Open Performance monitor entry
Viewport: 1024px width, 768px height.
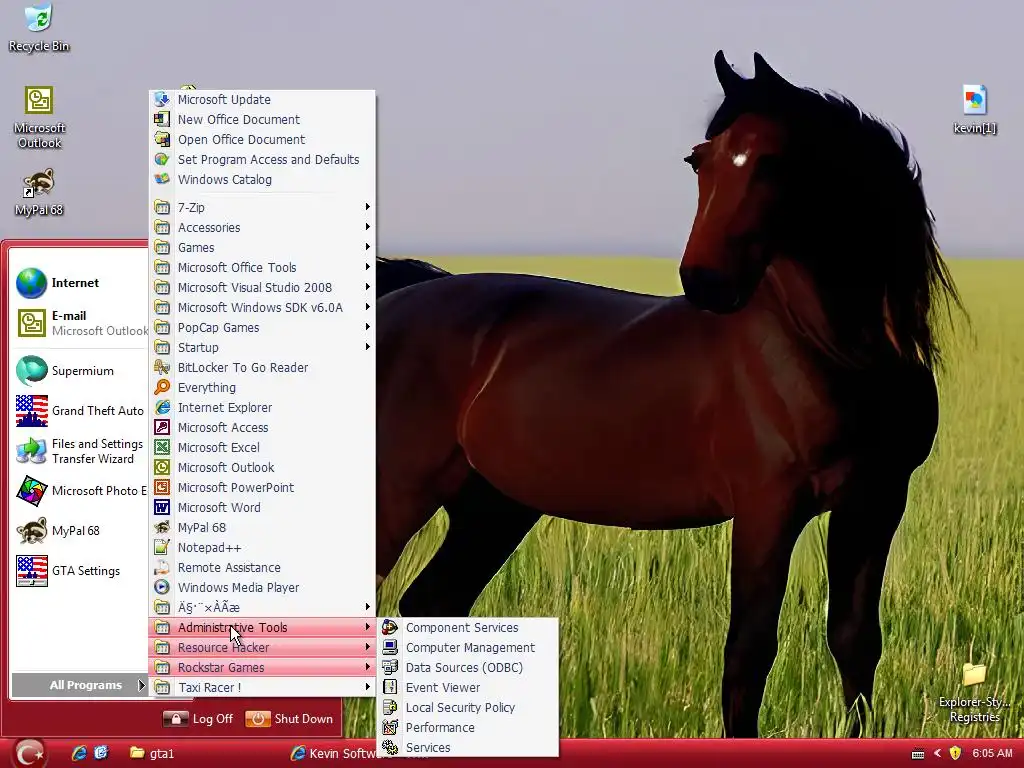468,728
